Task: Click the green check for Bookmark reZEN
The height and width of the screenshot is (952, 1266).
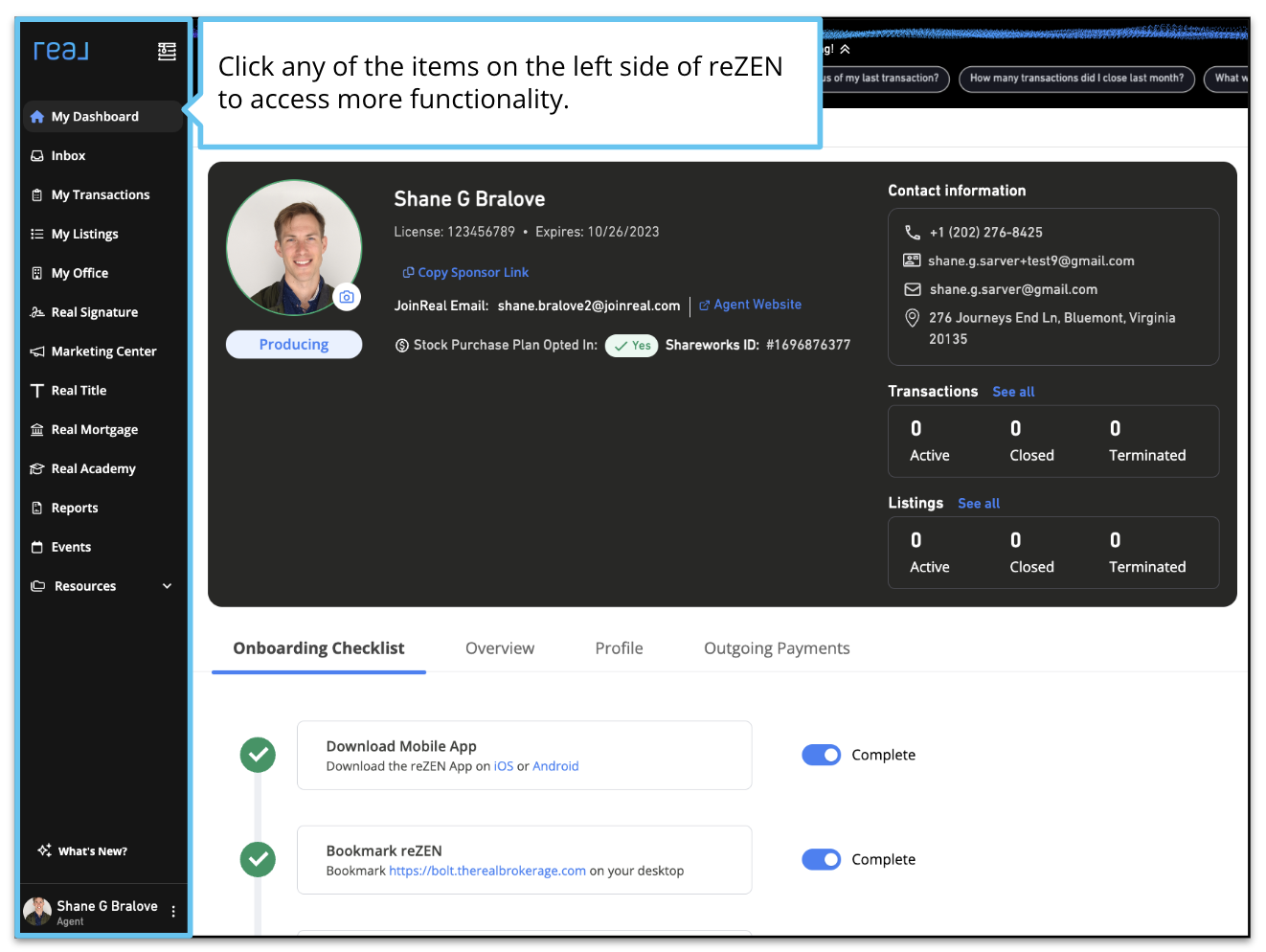Action: (258, 859)
